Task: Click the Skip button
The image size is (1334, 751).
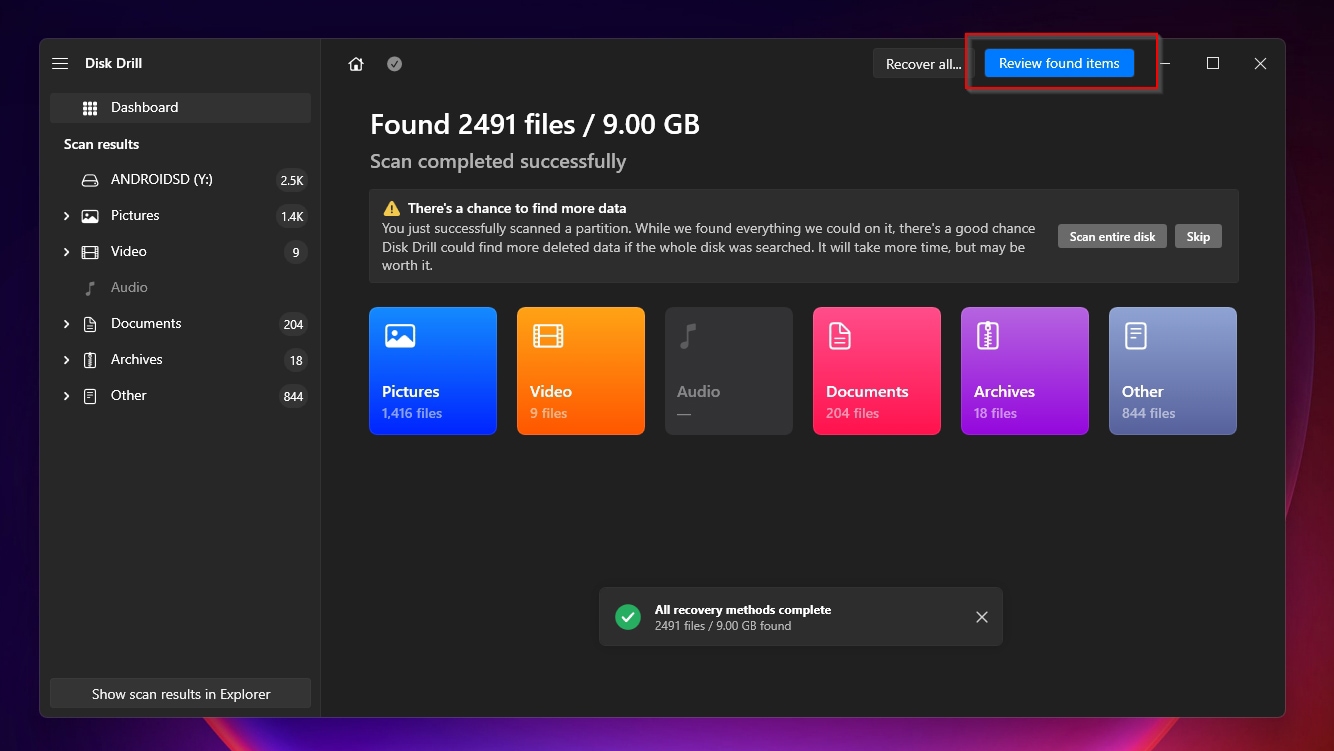Action: 1198,237
